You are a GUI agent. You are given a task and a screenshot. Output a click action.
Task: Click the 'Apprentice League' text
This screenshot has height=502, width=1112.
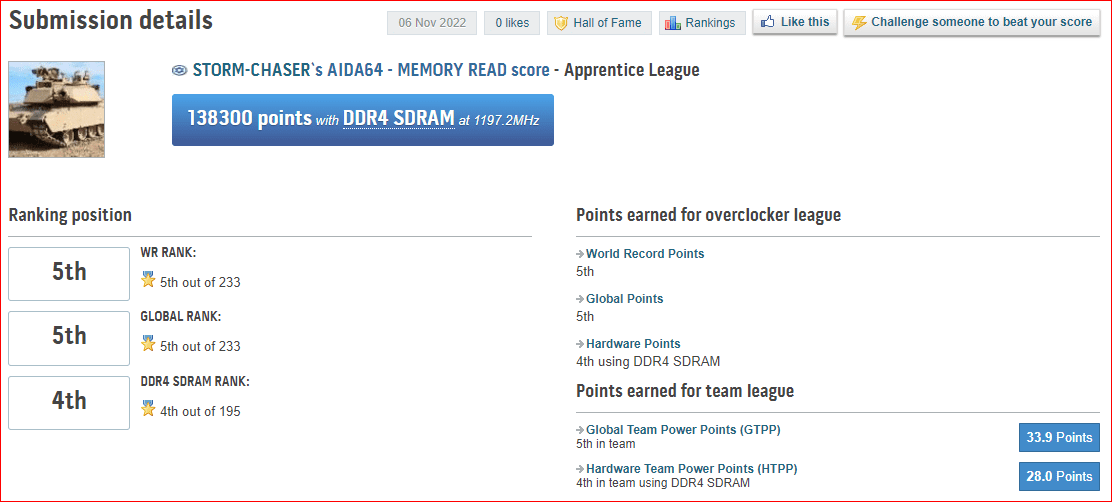coord(632,70)
